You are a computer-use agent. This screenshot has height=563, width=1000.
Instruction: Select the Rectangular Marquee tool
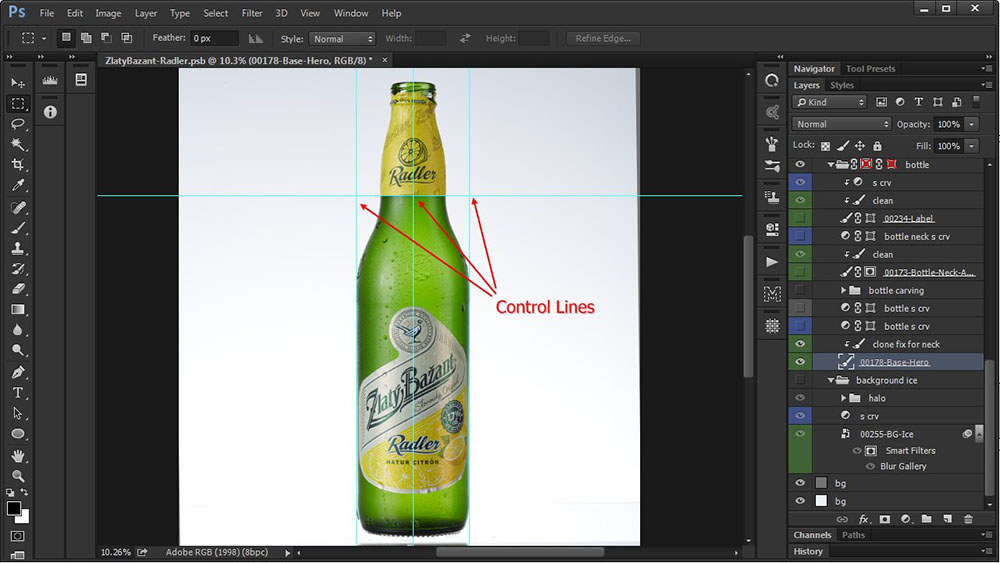click(18, 103)
